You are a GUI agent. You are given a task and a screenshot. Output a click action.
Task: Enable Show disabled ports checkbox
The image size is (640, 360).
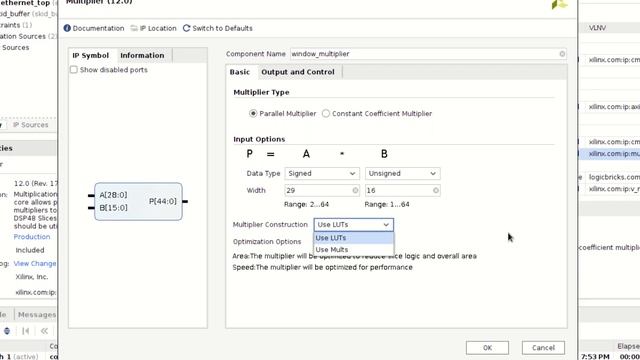click(74, 70)
